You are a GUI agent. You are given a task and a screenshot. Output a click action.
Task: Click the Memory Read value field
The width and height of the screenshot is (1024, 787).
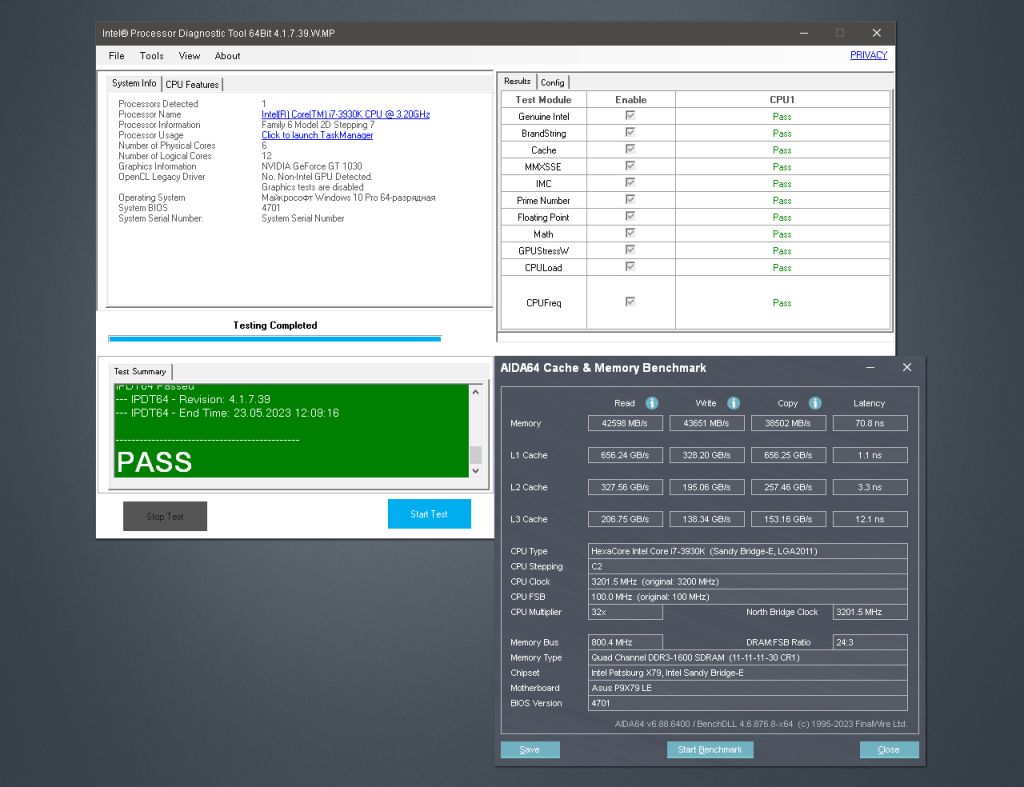click(625, 423)
